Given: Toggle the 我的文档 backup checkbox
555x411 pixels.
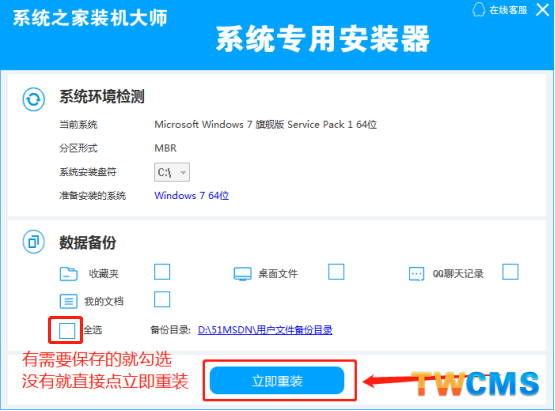Looking at the screenshot, I should [x=162, y=299].
